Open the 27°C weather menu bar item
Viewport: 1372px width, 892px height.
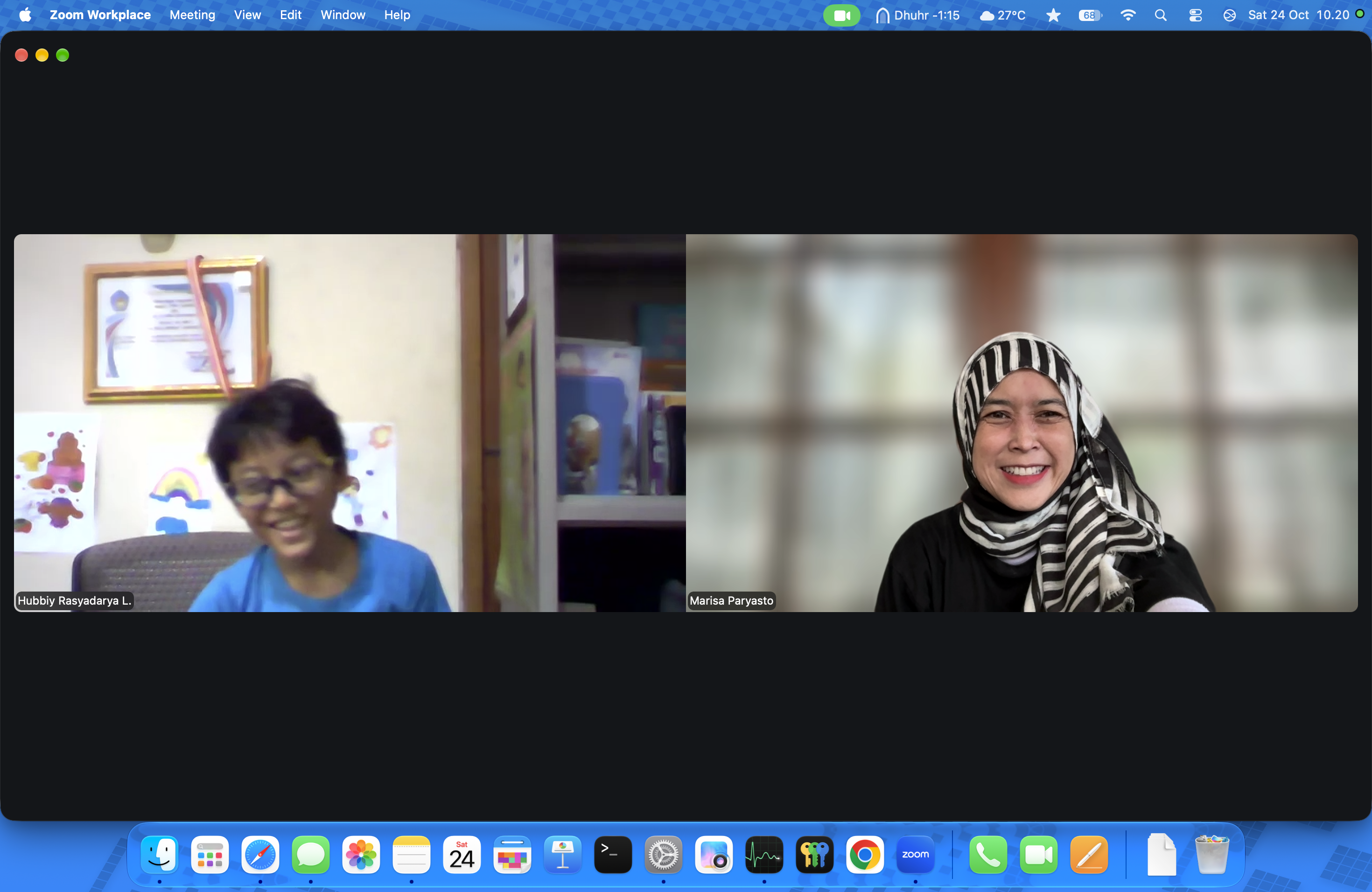tap(1002, 15)
